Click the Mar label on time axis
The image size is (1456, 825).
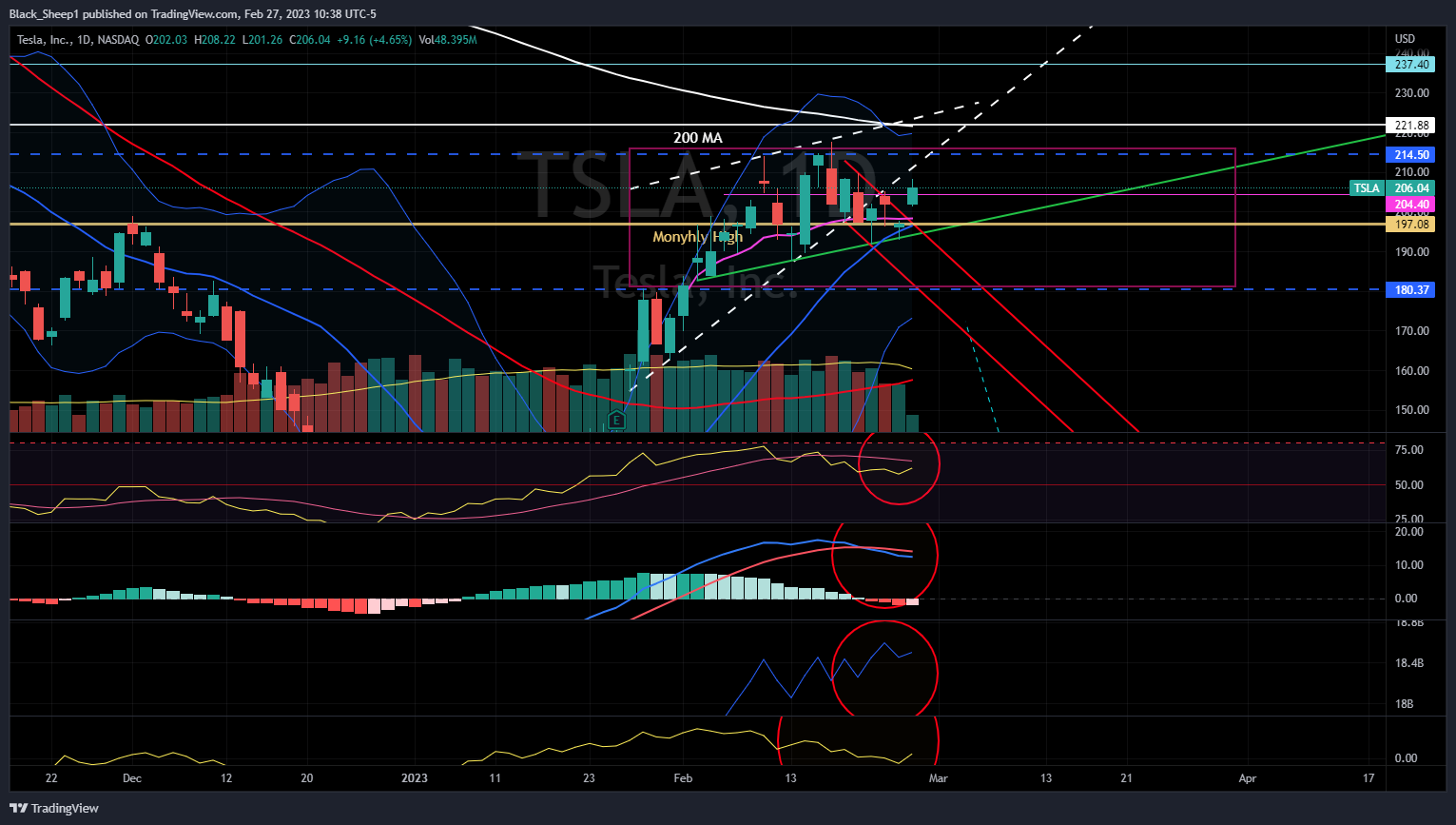(938, 778)
